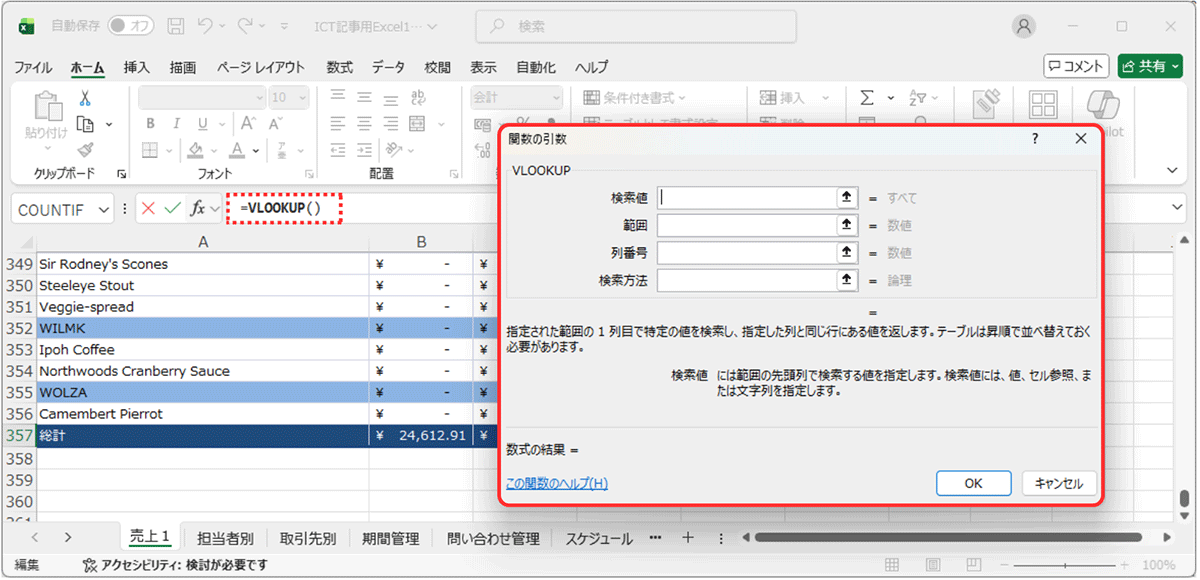This screenshot has height=580, width=1200.
Task: Open the データ ribbon tab
Action: [387, 67]
